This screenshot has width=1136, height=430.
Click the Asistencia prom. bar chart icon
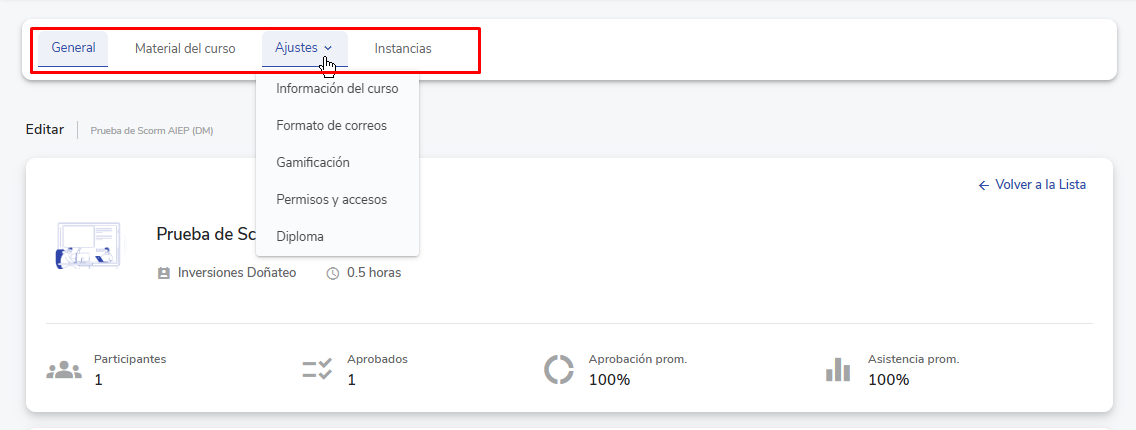tap(838, 370)
